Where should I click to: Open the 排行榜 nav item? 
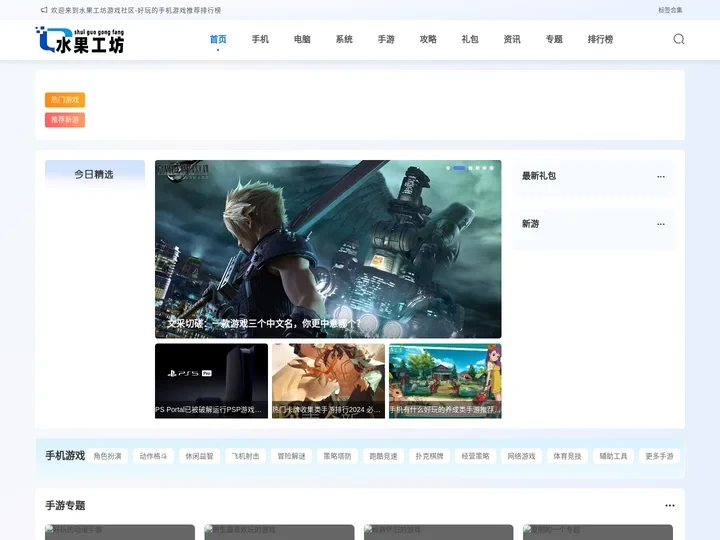(600, 39)
